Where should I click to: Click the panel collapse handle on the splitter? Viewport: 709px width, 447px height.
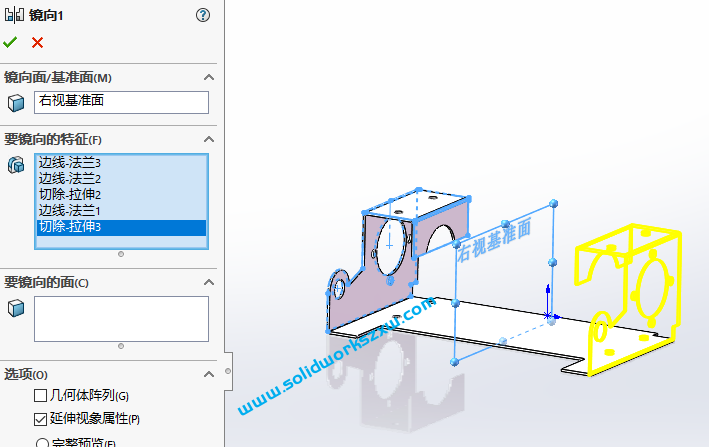coord(228,371)
